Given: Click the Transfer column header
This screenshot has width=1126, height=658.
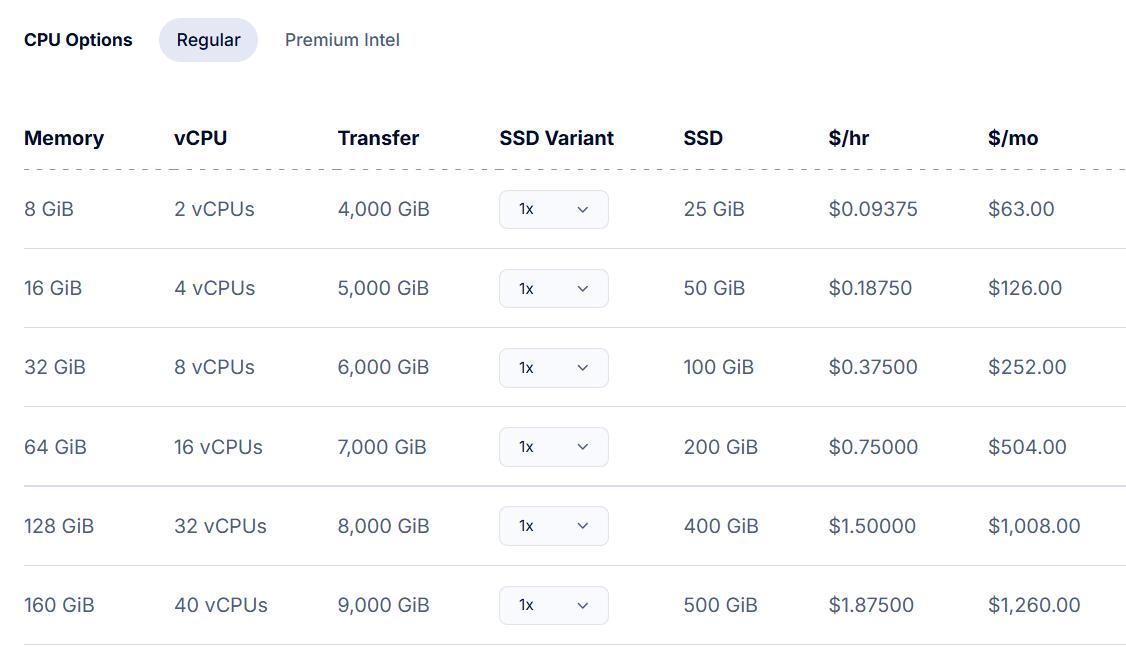Looking at the screenshot, I should click(x=378, y=138).
